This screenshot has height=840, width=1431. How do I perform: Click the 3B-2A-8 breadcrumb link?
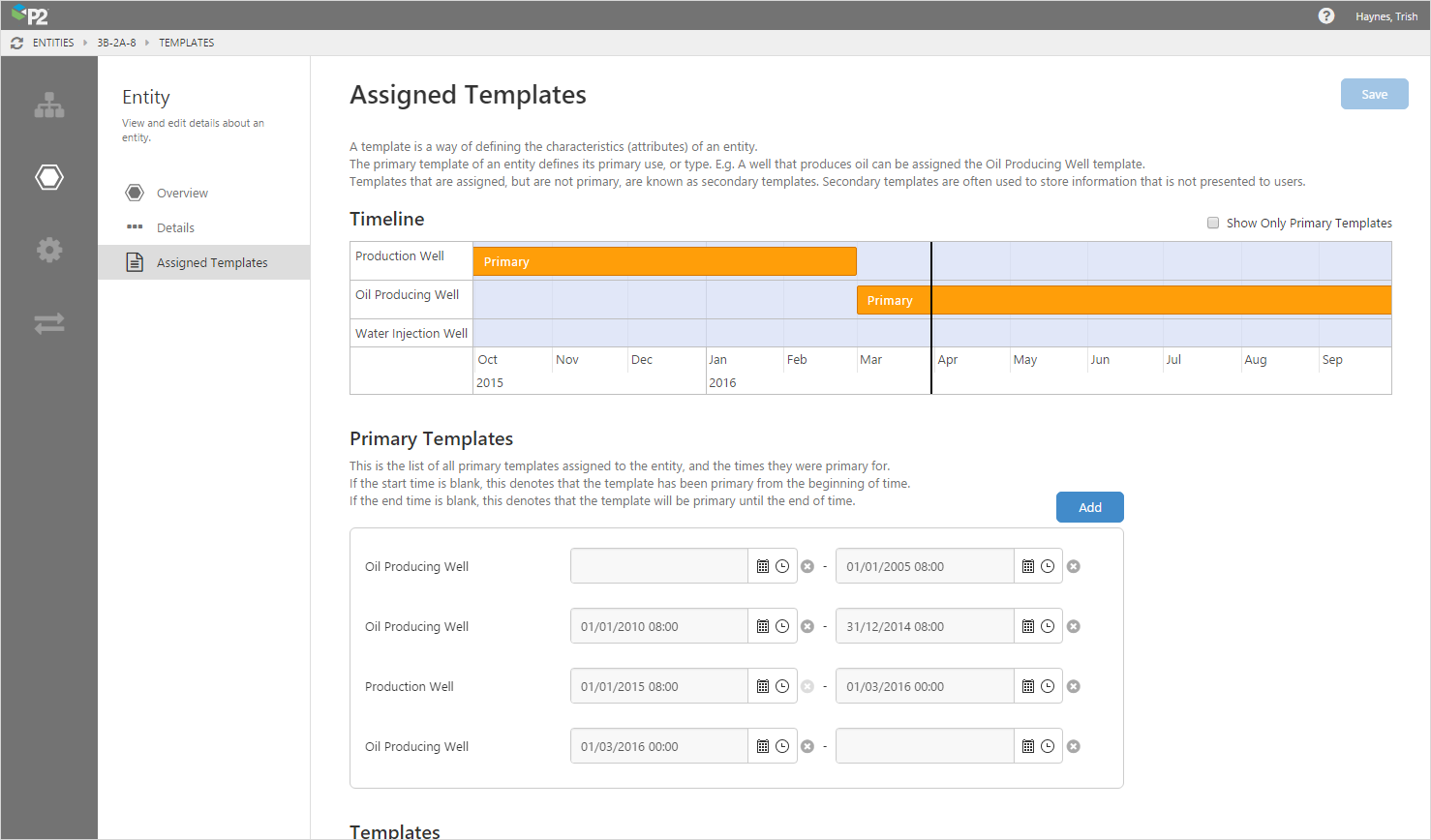[116, 43]
